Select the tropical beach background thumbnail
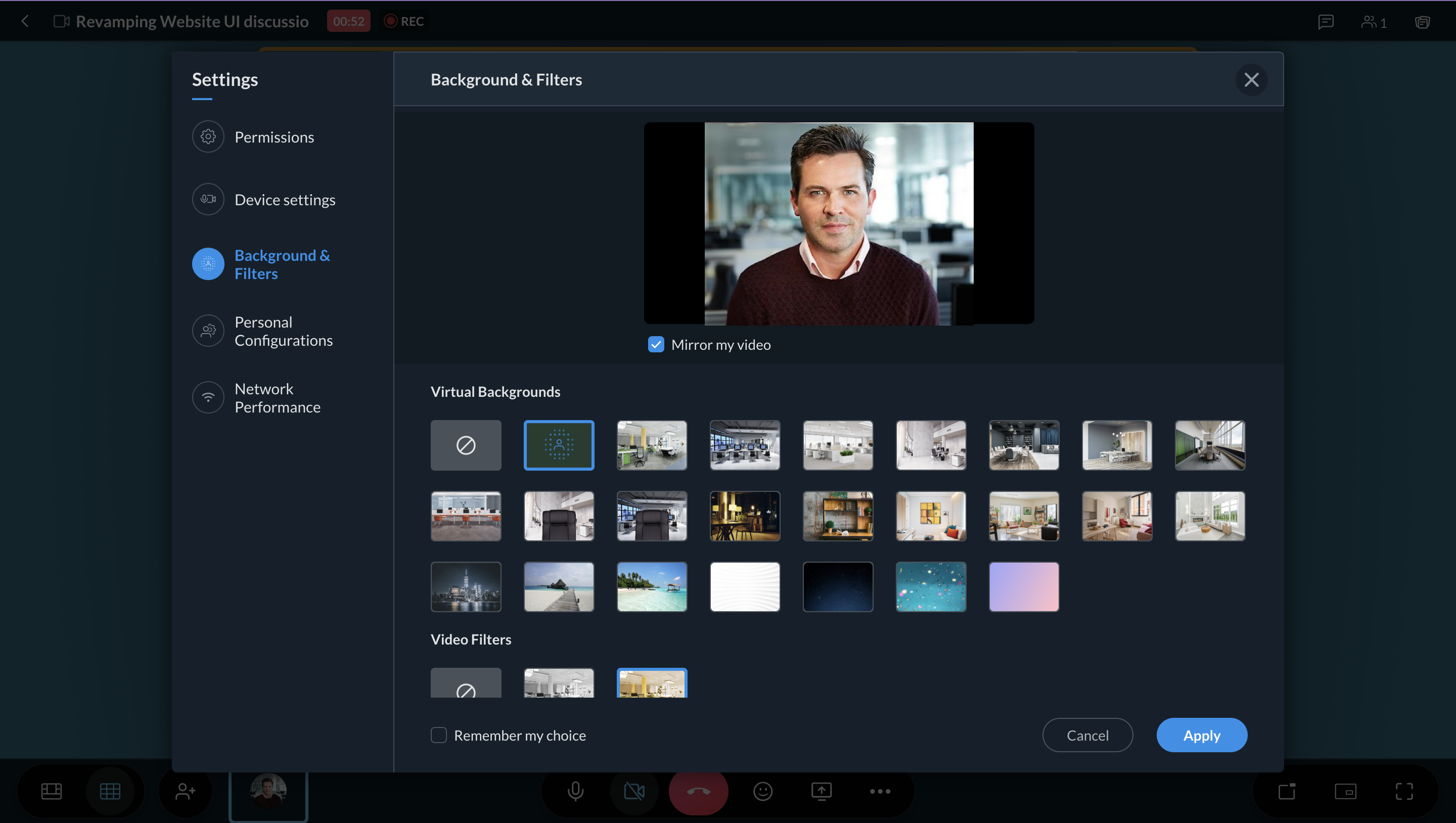Viewport: 1456px width, 823px height. coord(652,586)
